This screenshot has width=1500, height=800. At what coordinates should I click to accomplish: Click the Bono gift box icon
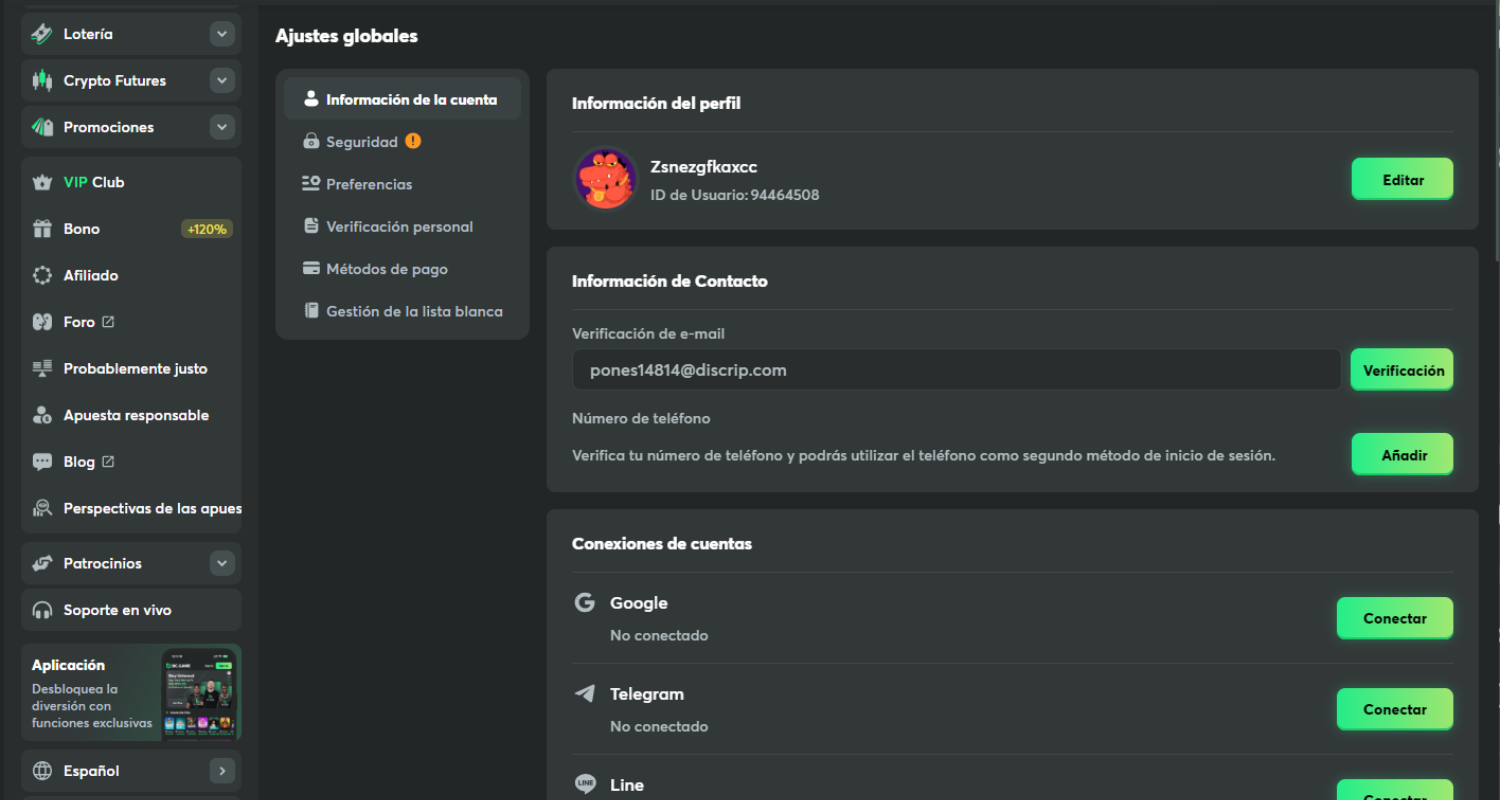point(42,229)
